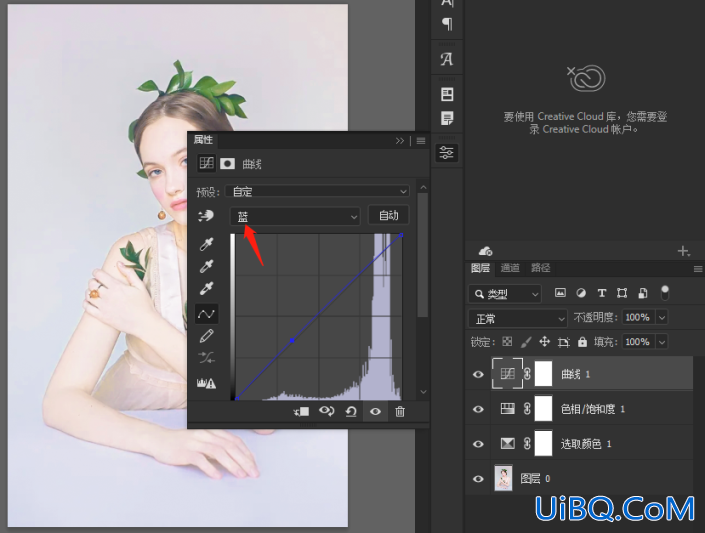Hide the 色相/饱和度 1 layer
This screenshot has height=533, width=705.
pos(478,409)
